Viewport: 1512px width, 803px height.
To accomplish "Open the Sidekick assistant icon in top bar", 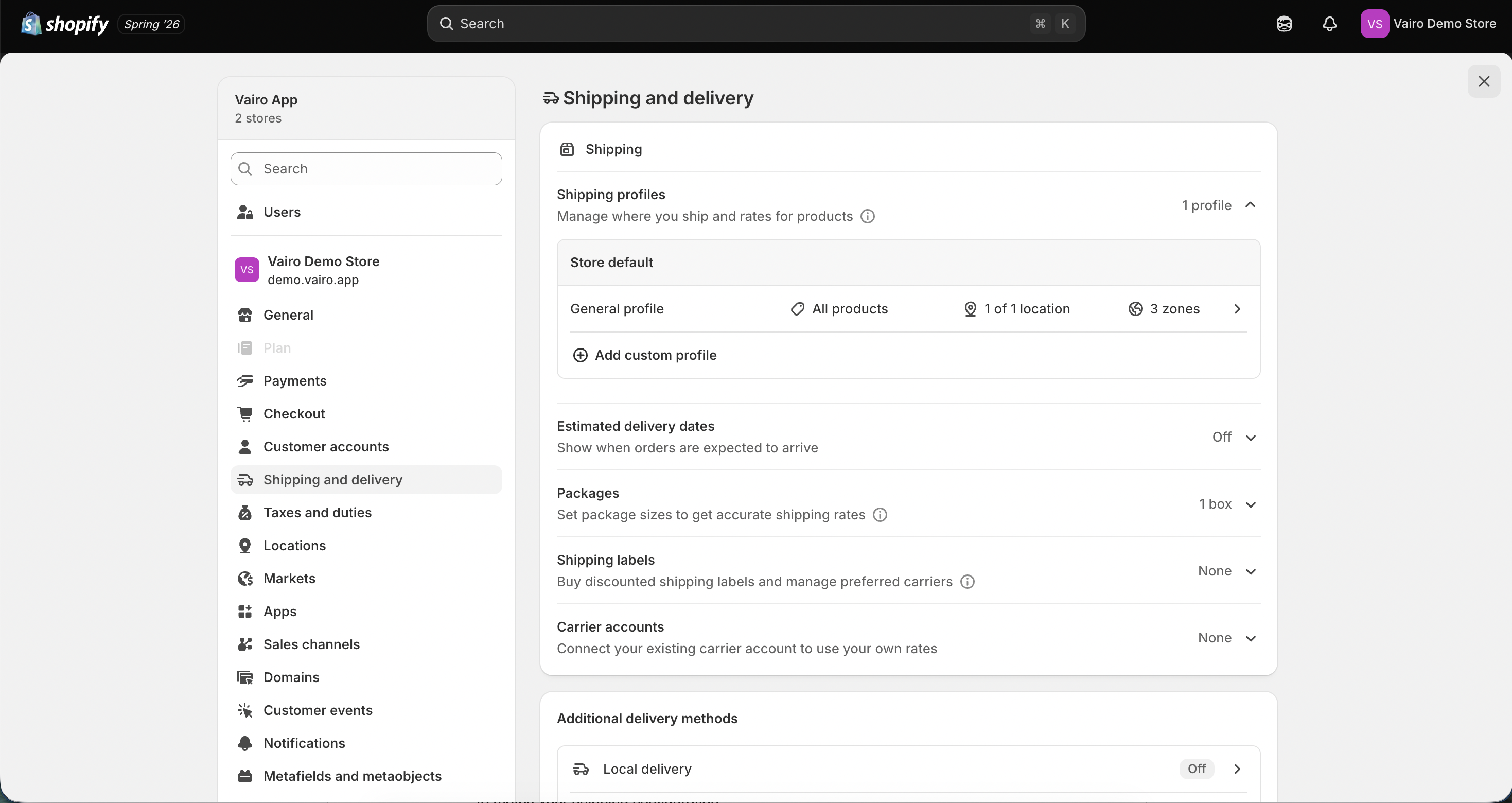I will [x=1284, y=24].
